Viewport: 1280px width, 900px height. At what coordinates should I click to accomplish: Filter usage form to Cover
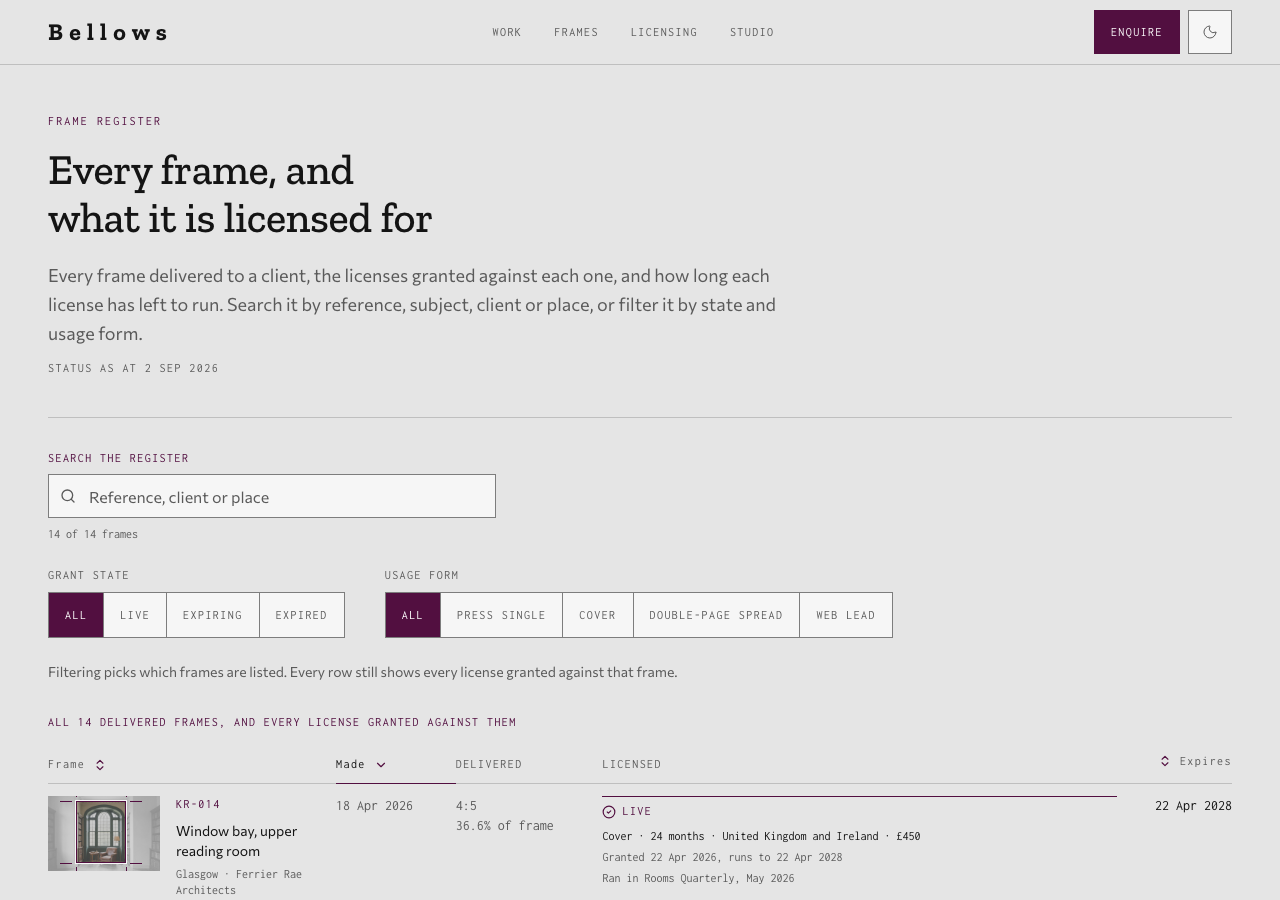[x=598, y=615]
